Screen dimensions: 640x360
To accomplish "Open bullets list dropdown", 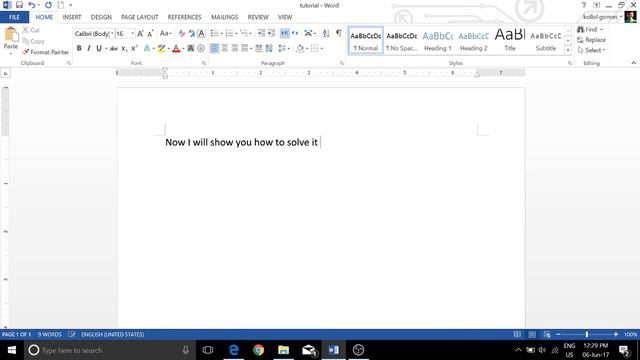I will pyautogui.click(x=221, y=33).
